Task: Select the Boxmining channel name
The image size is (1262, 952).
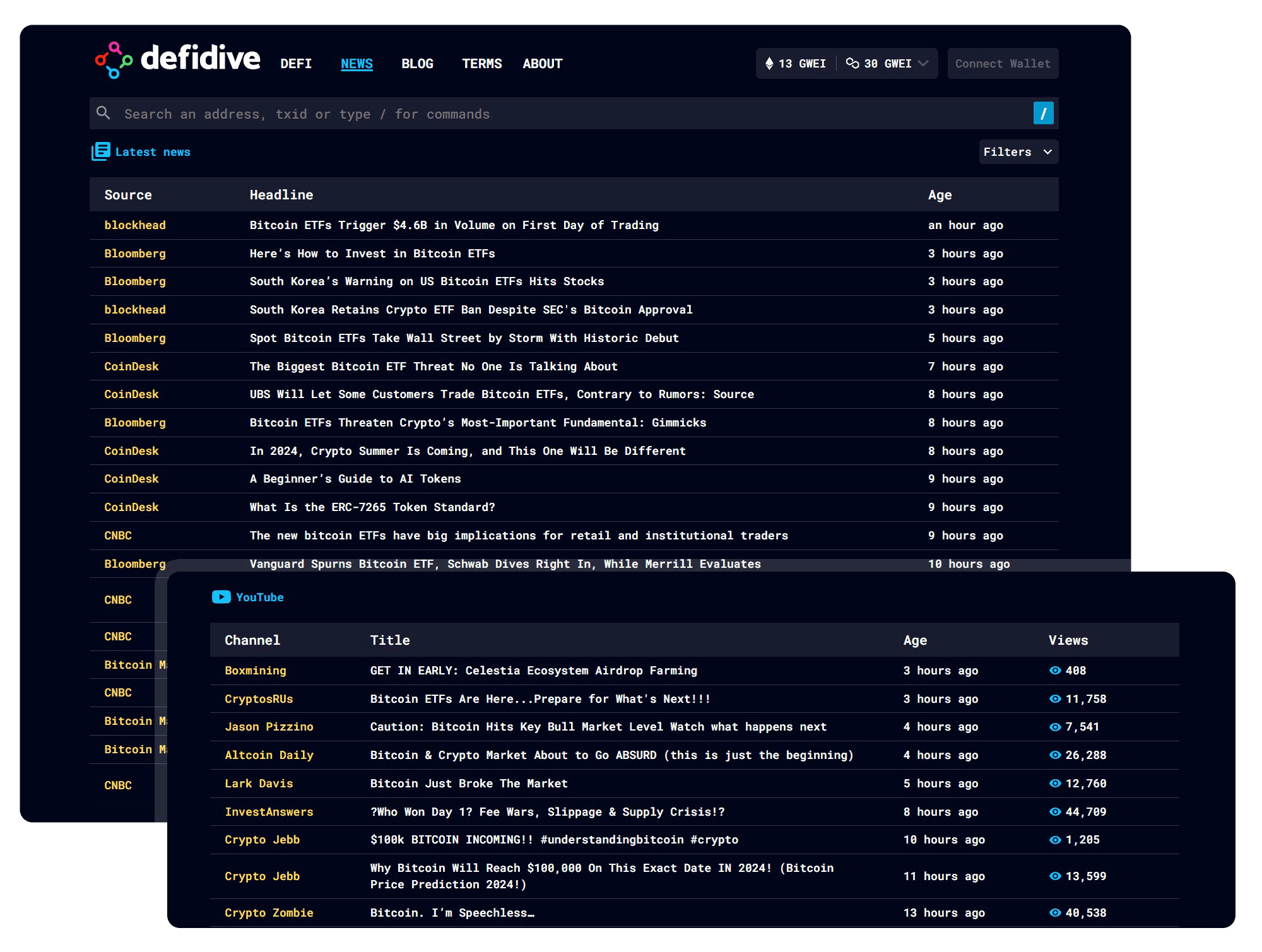Action: pos(256,671)
